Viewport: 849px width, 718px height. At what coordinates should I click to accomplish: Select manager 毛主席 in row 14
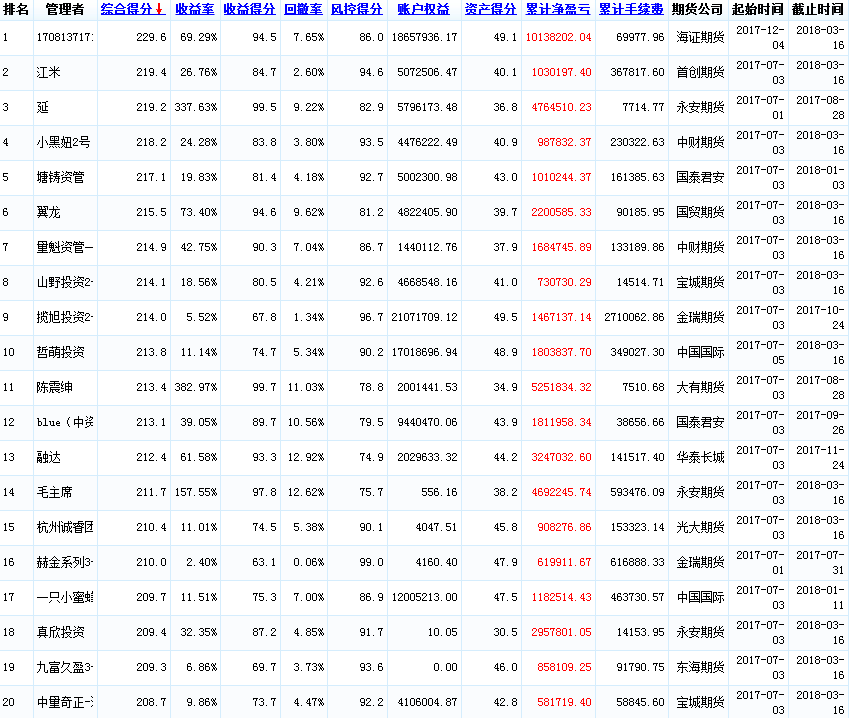(54, 493)
